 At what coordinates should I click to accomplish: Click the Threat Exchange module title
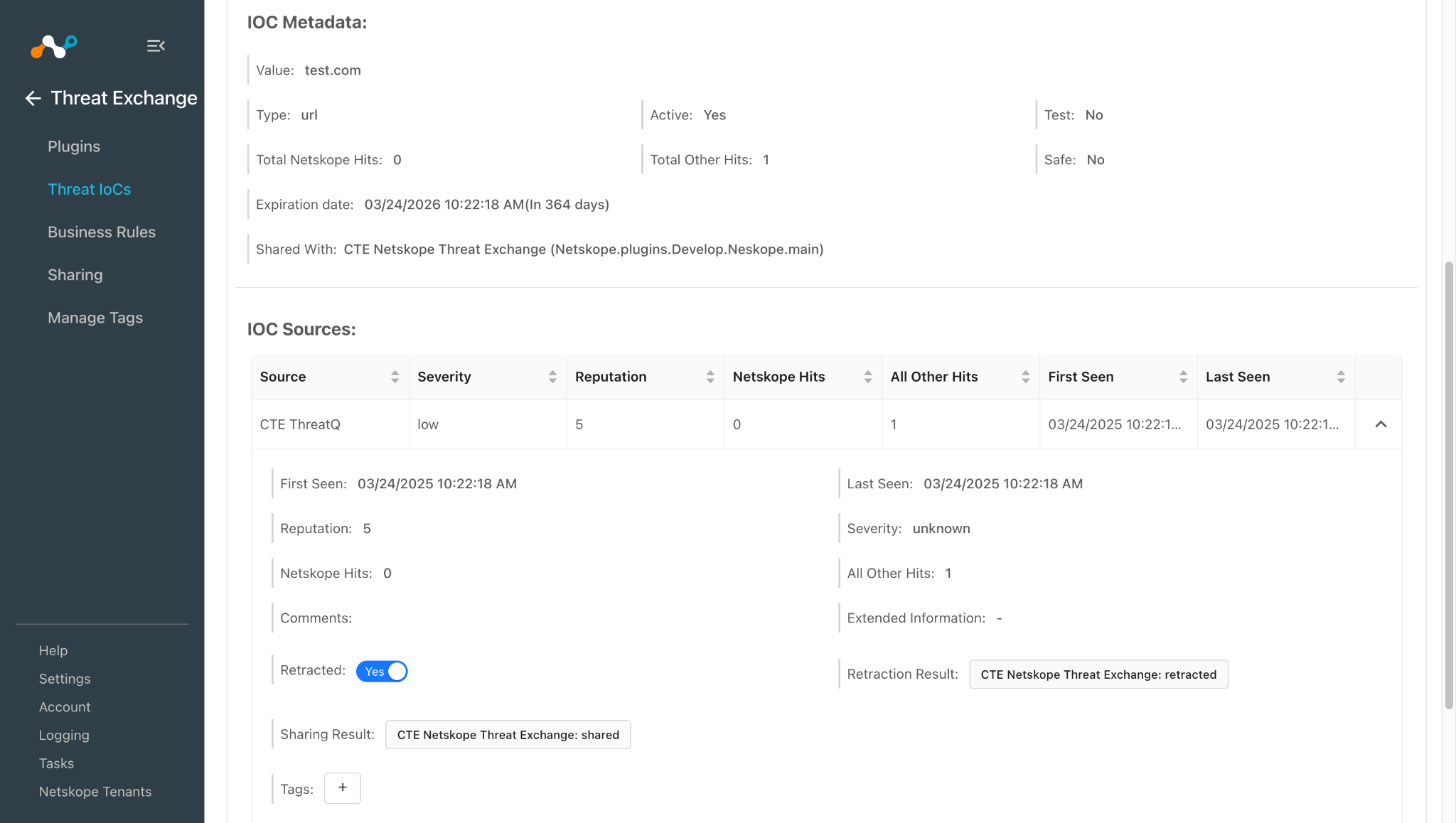click(124, 98)
